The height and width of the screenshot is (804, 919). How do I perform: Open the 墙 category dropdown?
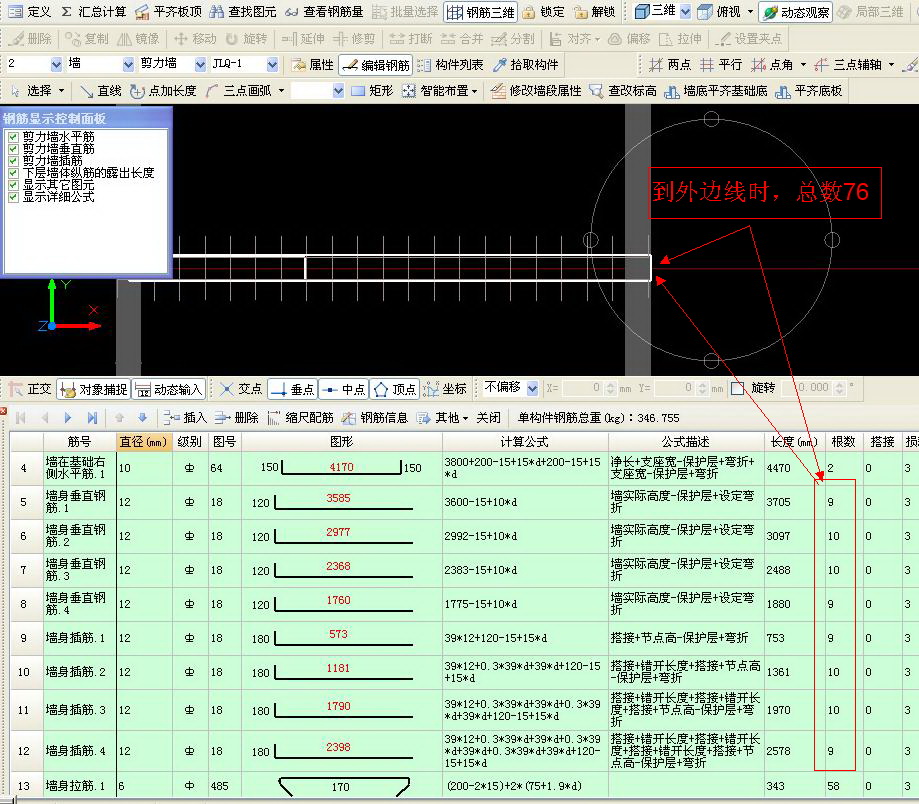coord(128,64)
